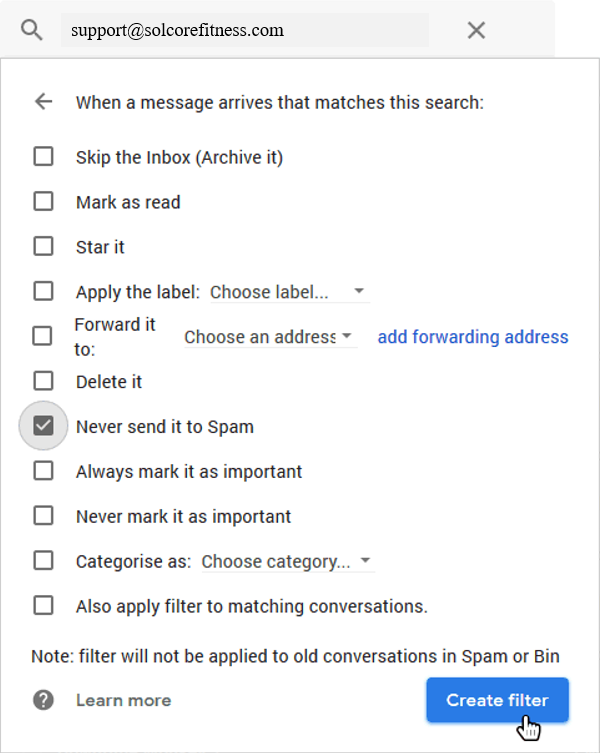Go back using the left arrow icon
600x753 pixels.
[x=43, y=102]
